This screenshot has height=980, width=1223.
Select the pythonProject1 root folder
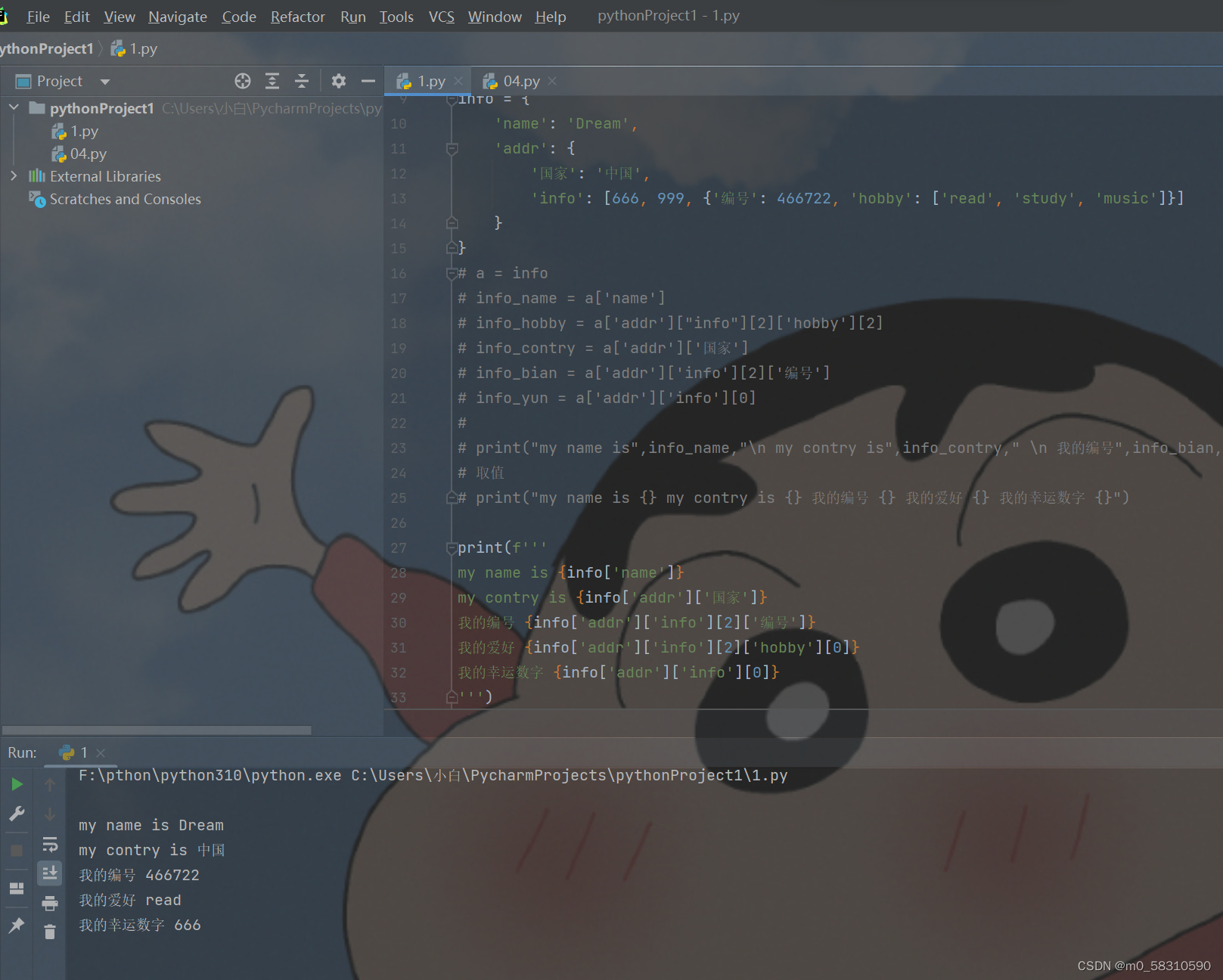click(101, 108)
